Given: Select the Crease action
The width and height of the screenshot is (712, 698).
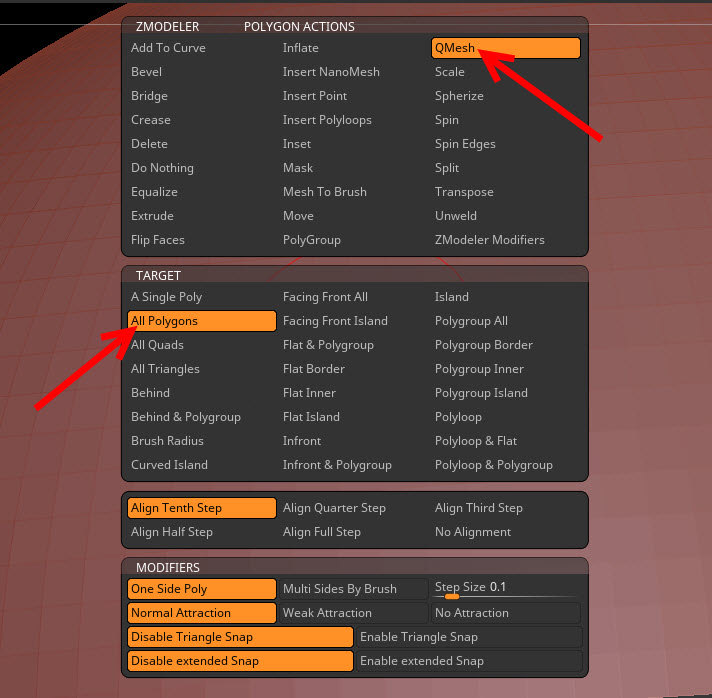Looking at the screenshot, I should [151, 120].
